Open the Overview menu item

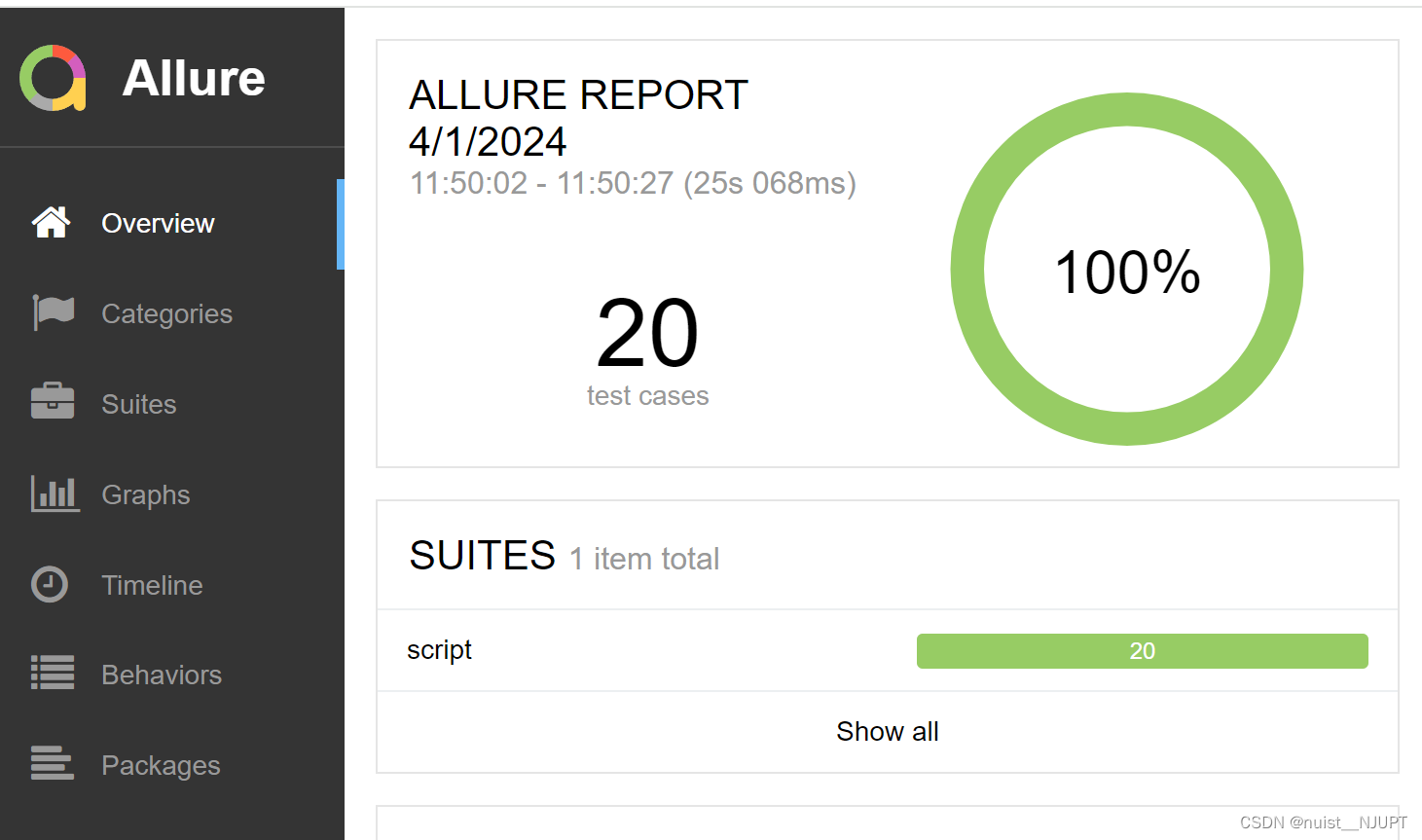(x=158, y=224)
